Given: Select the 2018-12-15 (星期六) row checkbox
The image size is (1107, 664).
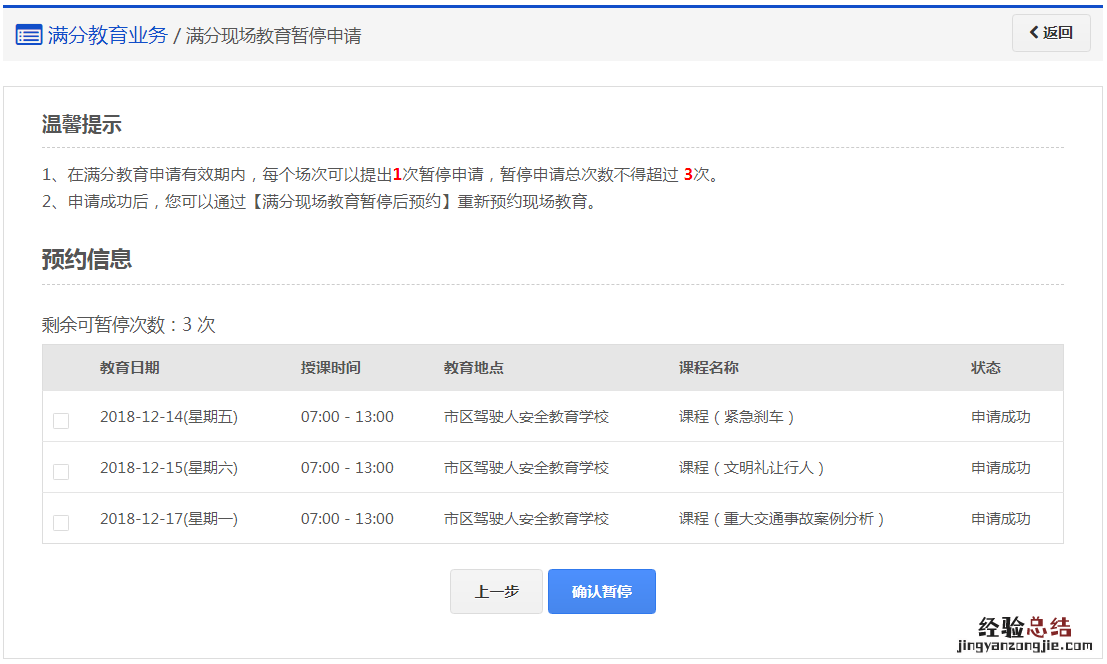Looking at the screenshot, I should (61, 471).
